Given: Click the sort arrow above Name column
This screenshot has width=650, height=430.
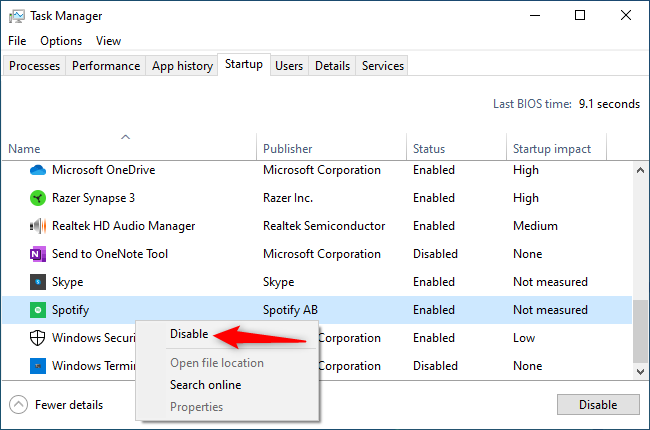Looking at the screenshot, I should coord(126,137).
